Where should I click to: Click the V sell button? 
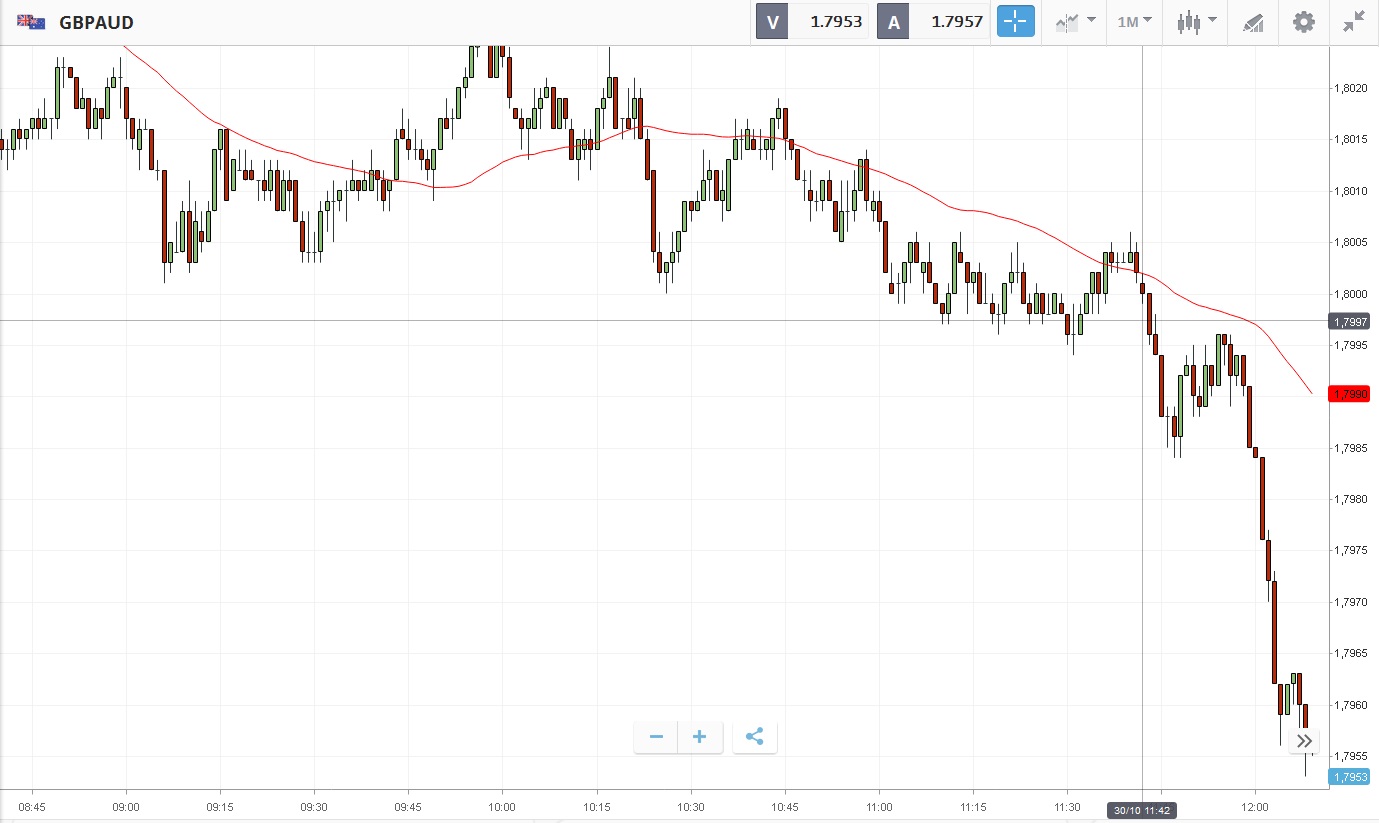(772, 22)
